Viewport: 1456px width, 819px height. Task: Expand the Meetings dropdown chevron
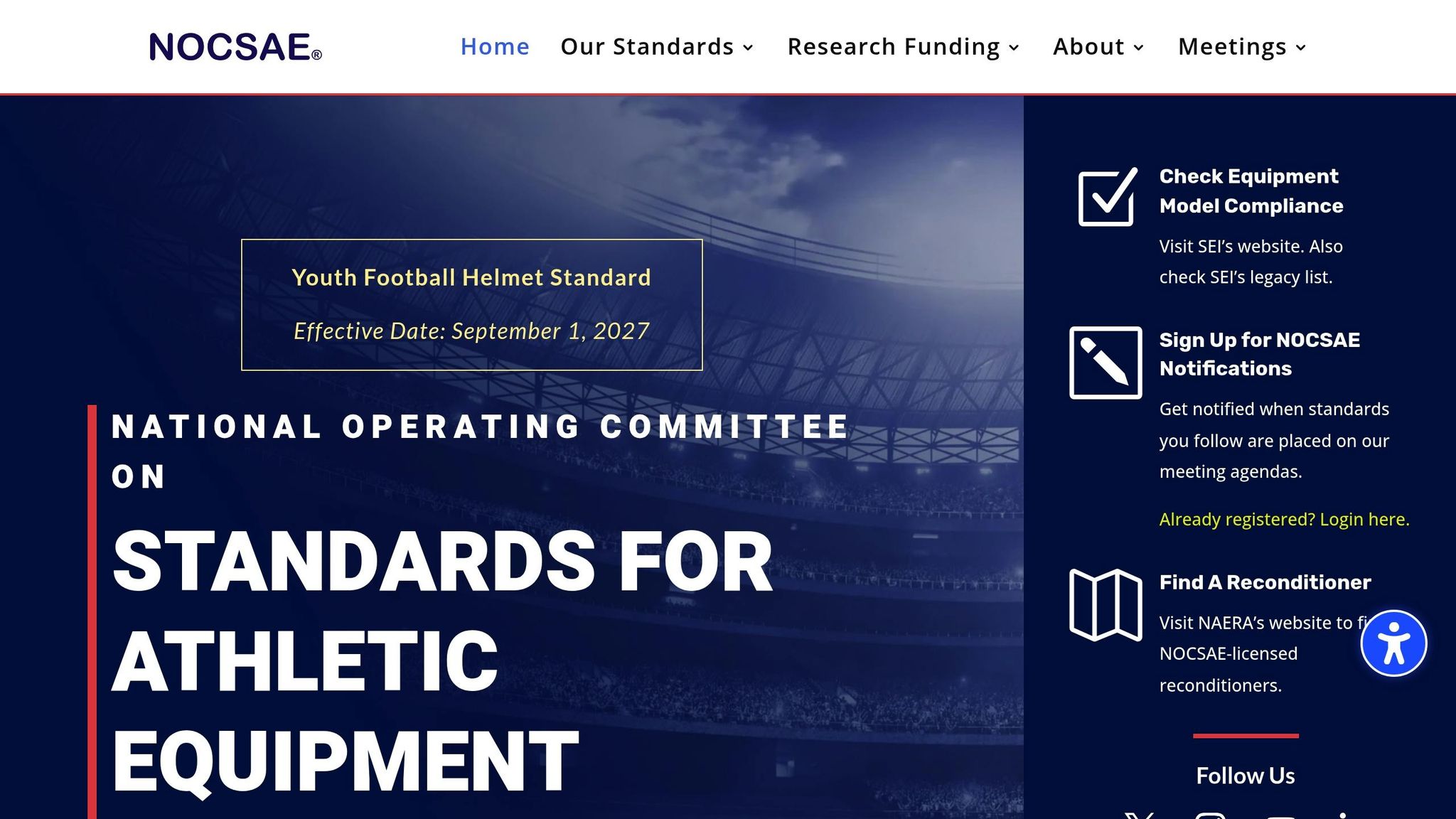point(1301,48)
